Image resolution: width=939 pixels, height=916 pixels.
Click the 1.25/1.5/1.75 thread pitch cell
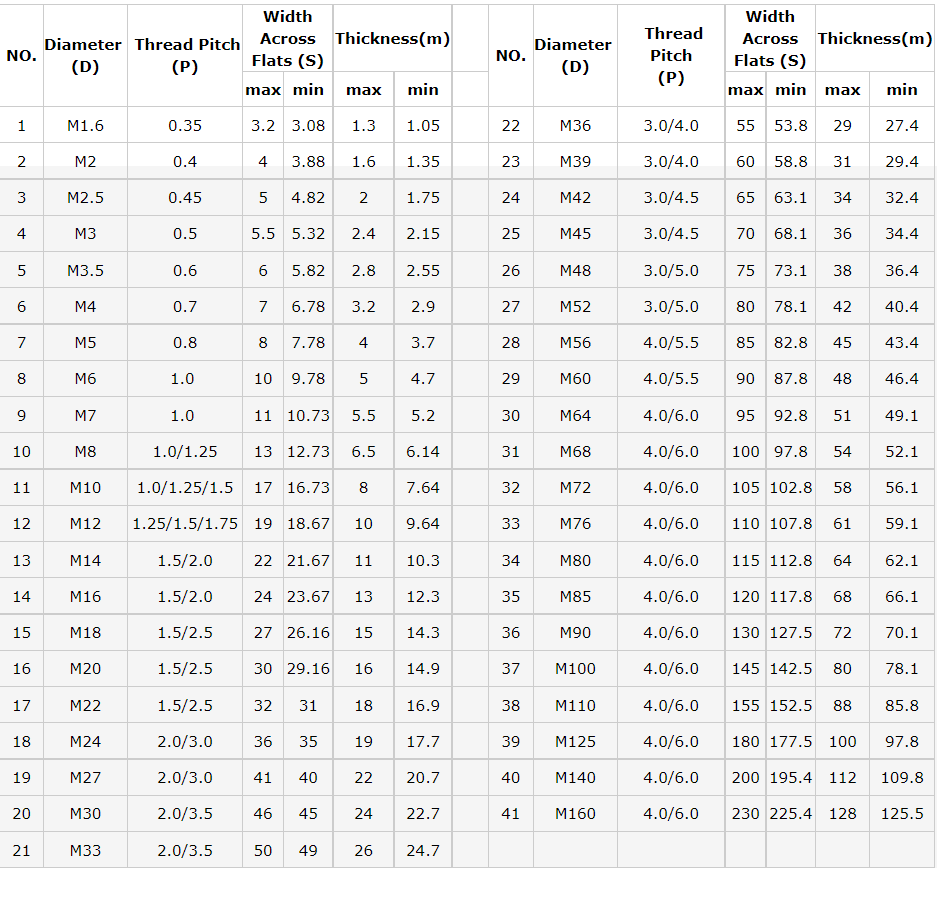tap(185, 523)
